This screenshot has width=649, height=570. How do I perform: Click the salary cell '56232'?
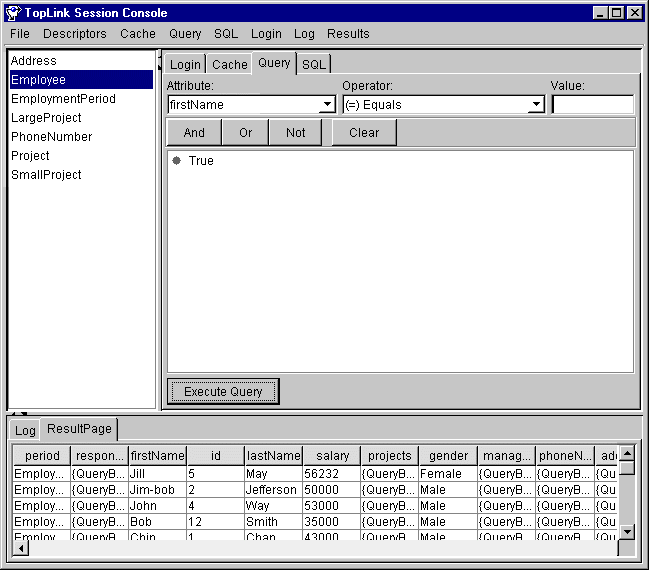tap(332, 474)
